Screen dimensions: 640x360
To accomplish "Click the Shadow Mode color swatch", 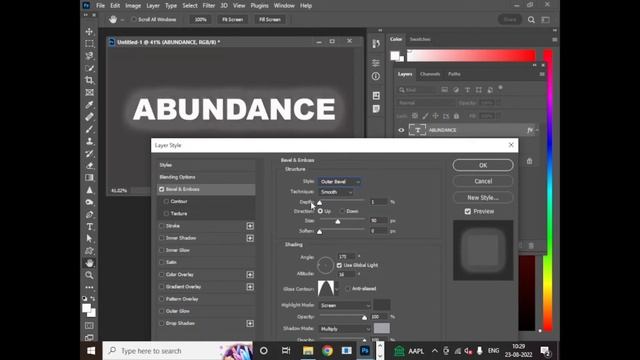I will (382, 328).
